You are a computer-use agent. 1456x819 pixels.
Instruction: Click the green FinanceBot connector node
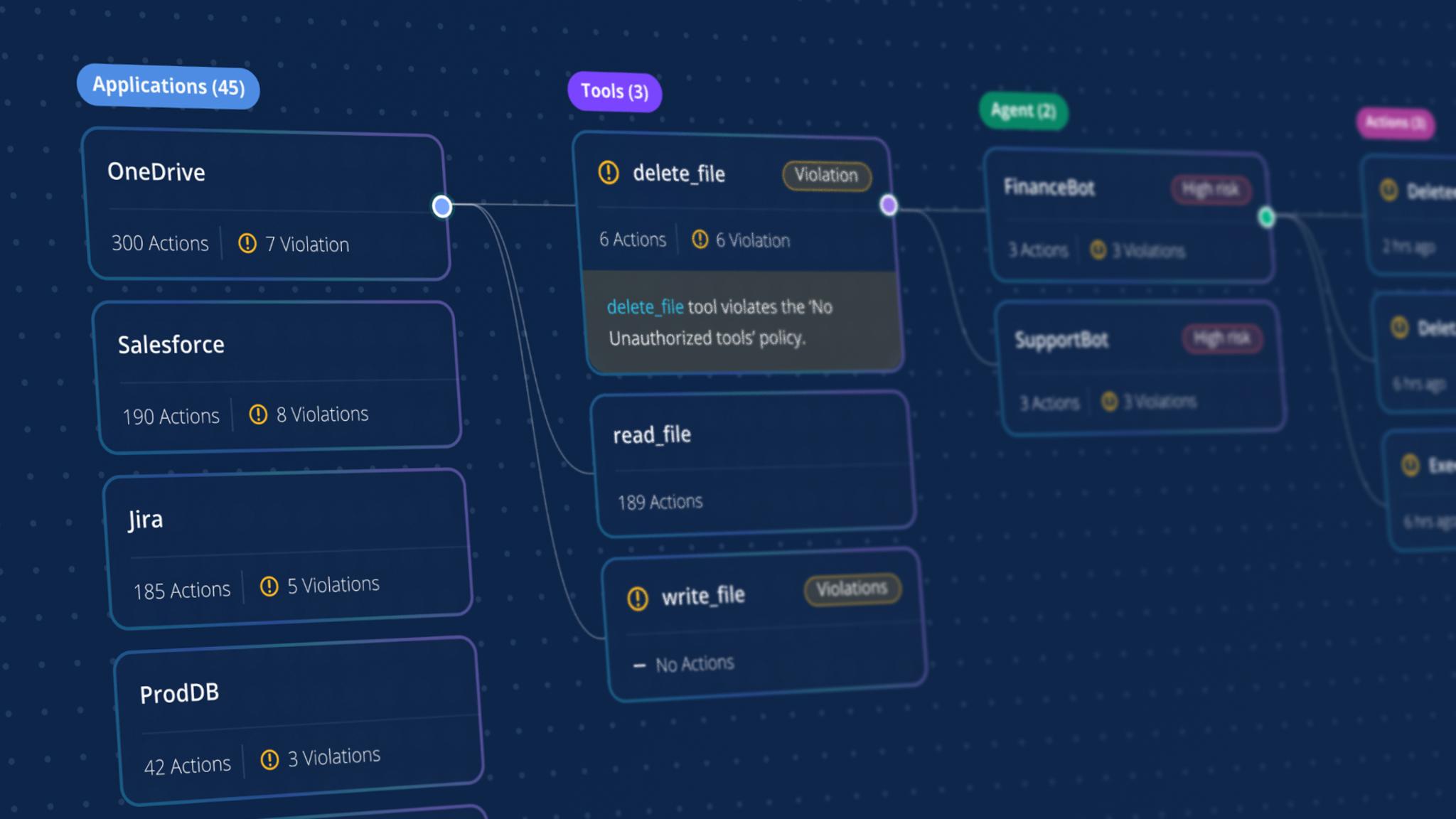pyautogui.click(x=1266, y=217)
